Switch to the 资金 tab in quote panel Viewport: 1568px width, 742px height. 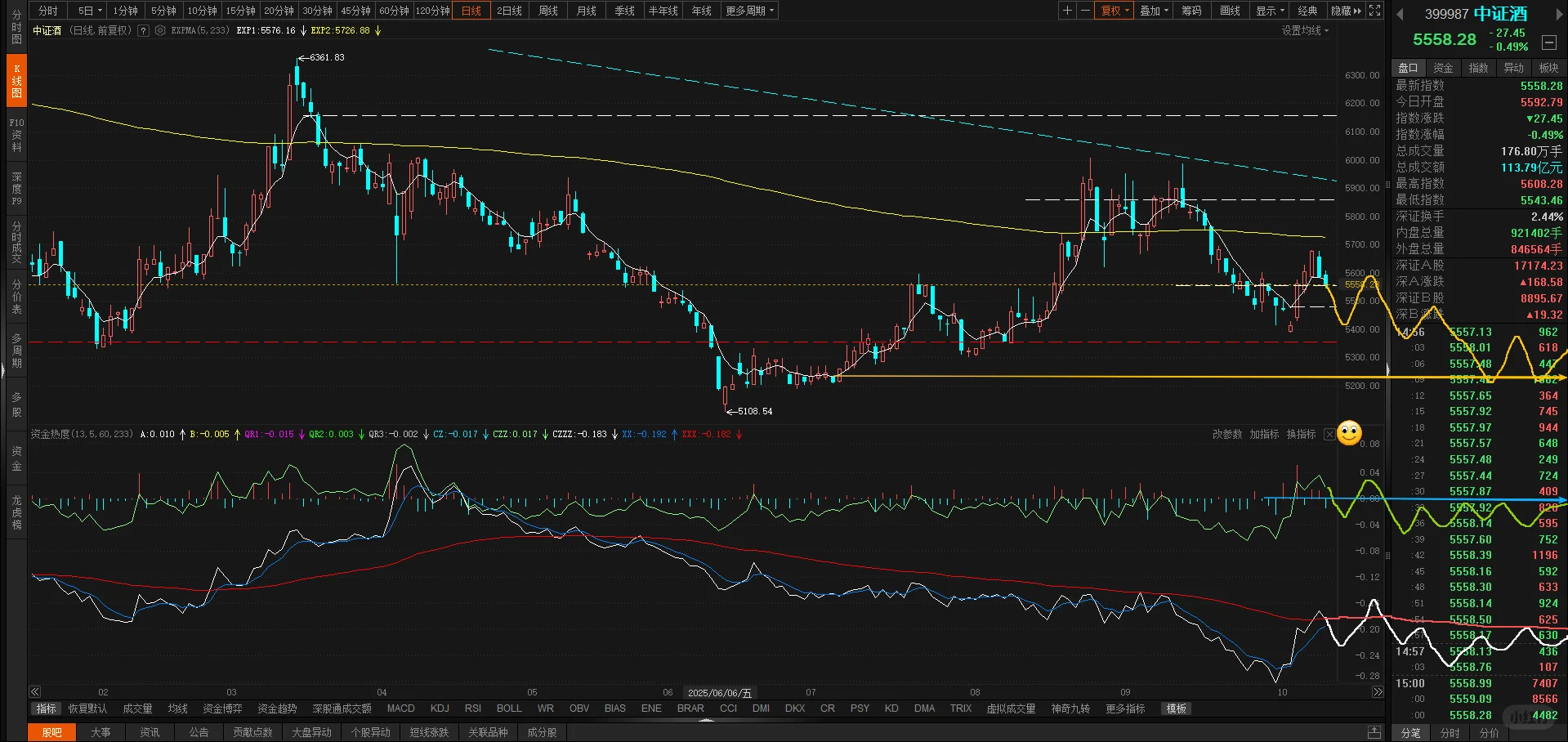[x=1444, y=68]
